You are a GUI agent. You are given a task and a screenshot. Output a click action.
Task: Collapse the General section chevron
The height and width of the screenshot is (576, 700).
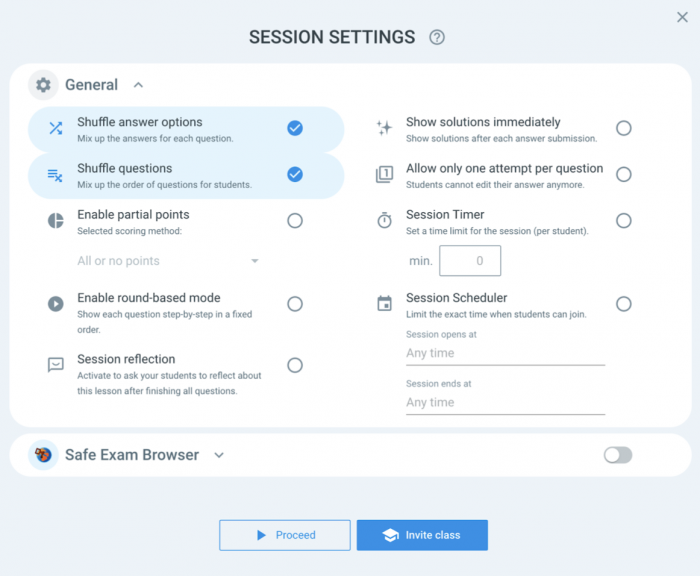[138, 85]
